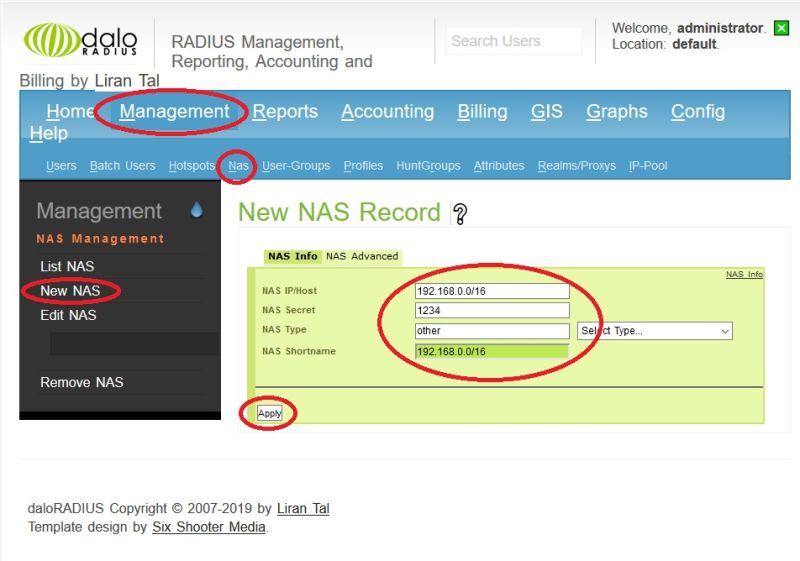Go to Nas submenu

pyautogui.click(x=238, y=166)
